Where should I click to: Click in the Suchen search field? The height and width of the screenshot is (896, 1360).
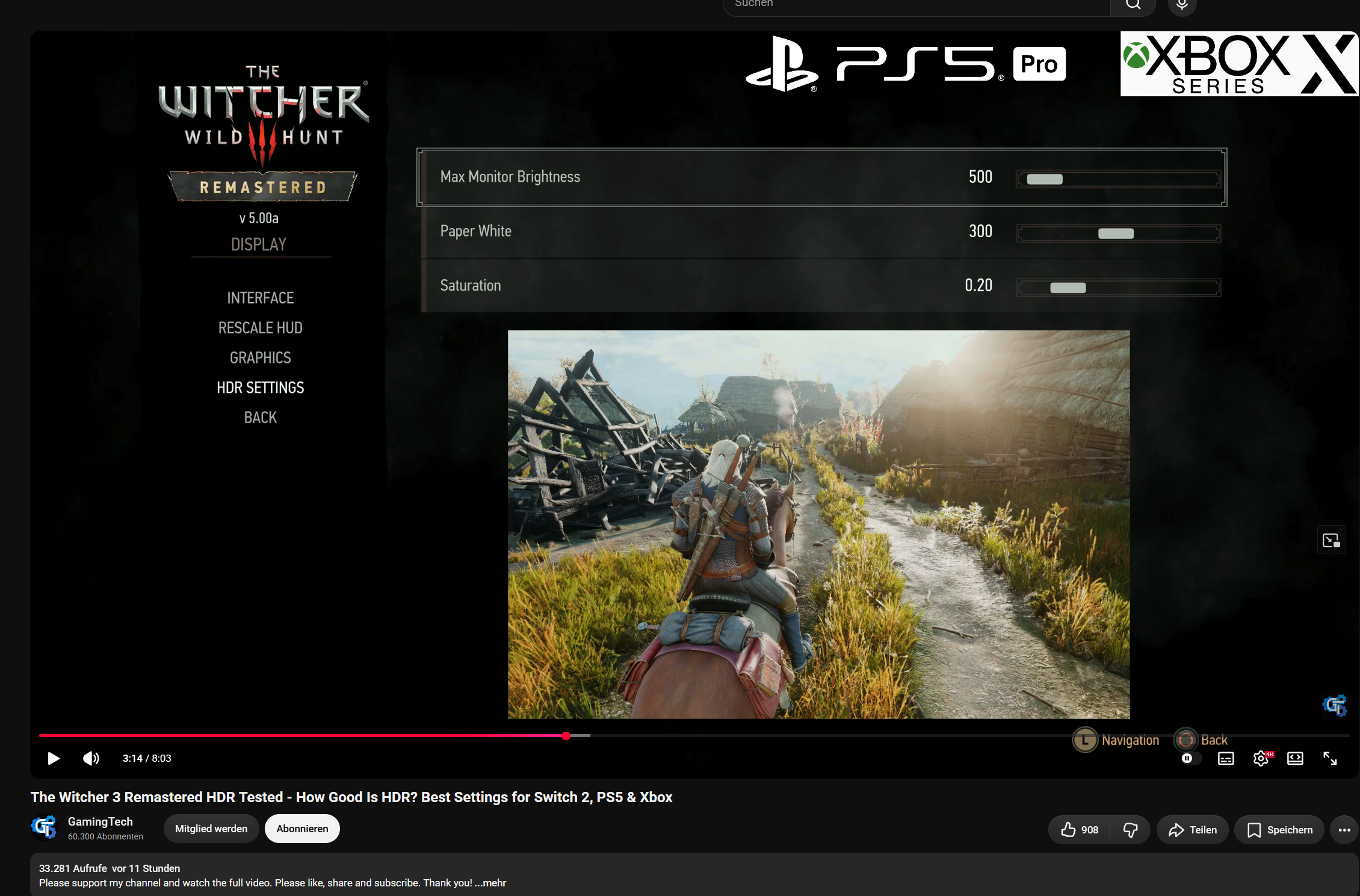pyautogui.click(x=916, y=5)
